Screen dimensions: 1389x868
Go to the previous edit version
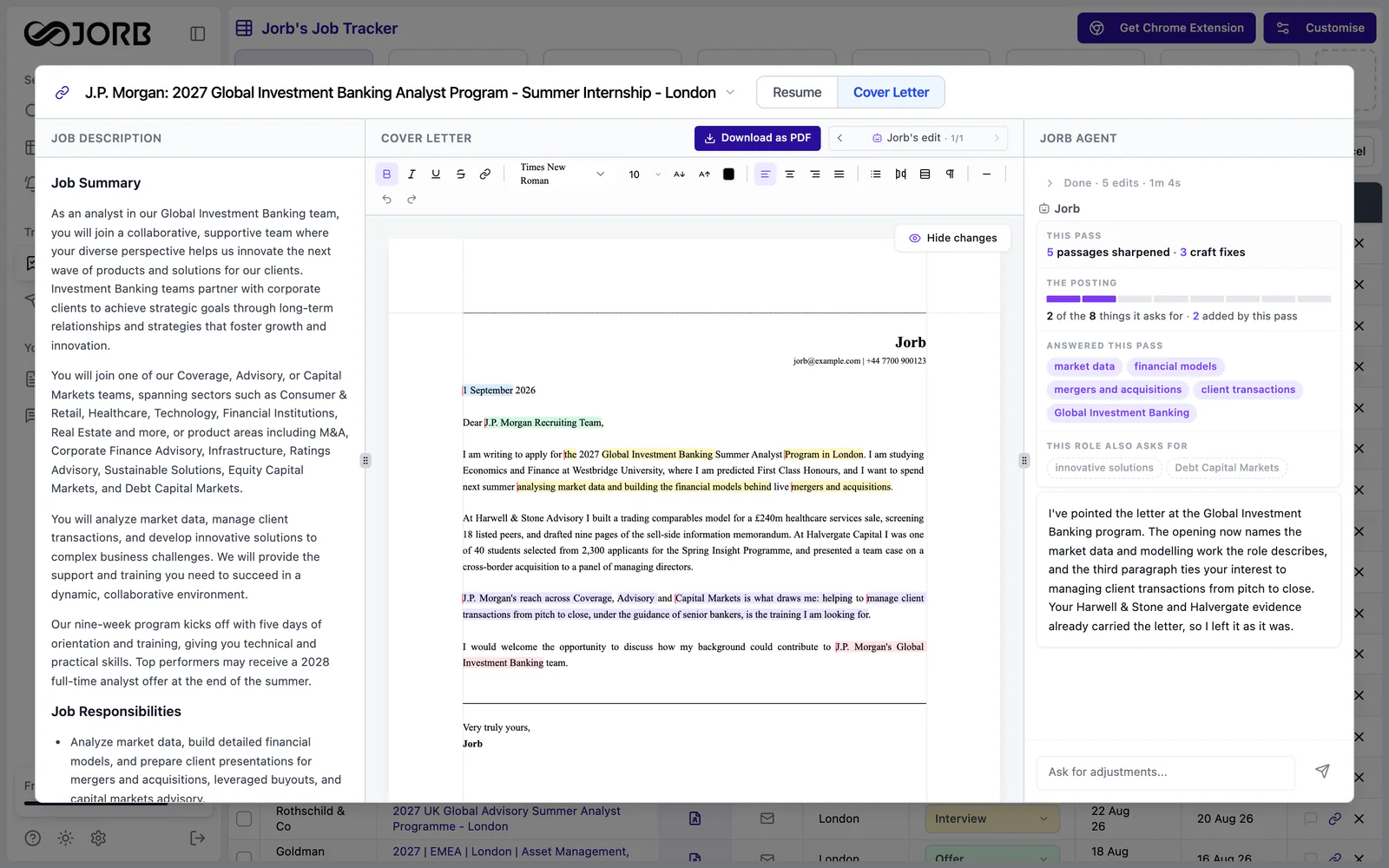coord(839,138)
